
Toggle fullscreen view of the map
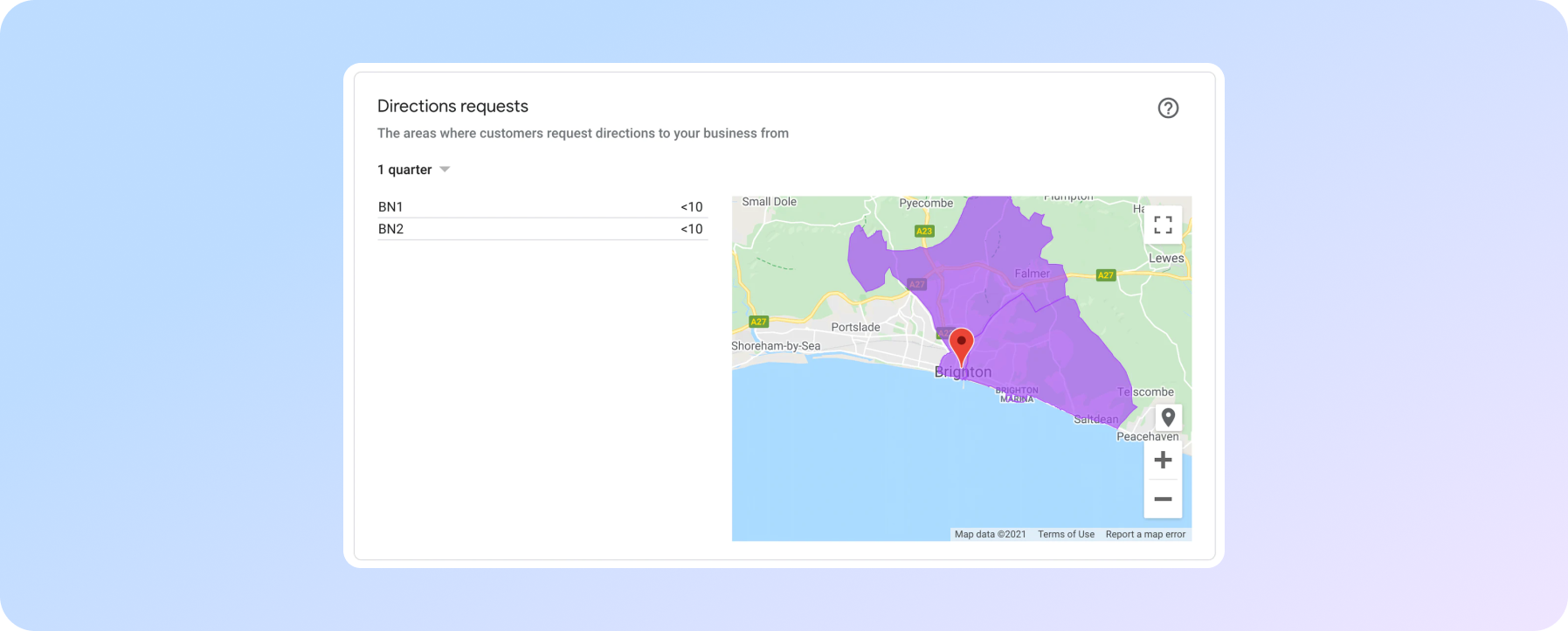(x=1163, y=225)
